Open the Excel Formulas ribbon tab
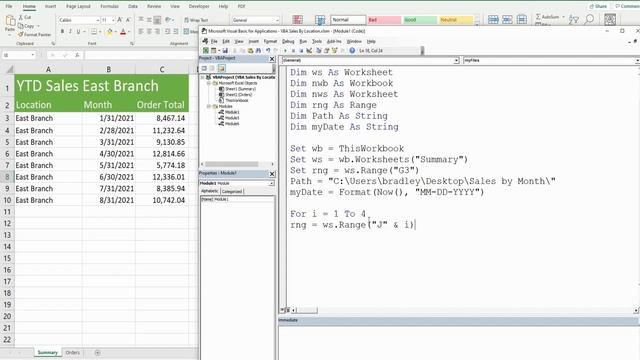 (109, 7)
